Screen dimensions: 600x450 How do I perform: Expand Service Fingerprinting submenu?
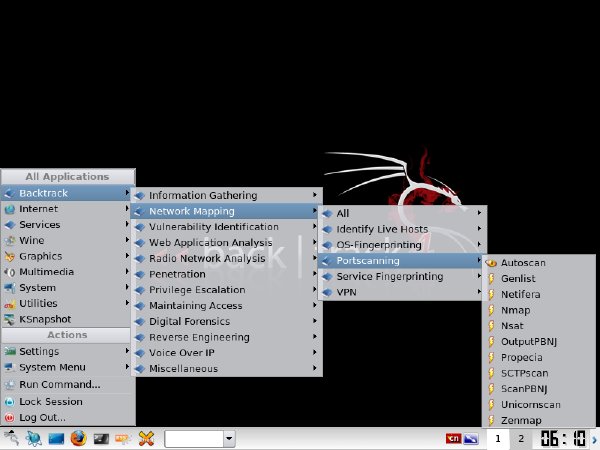(402, 276)
